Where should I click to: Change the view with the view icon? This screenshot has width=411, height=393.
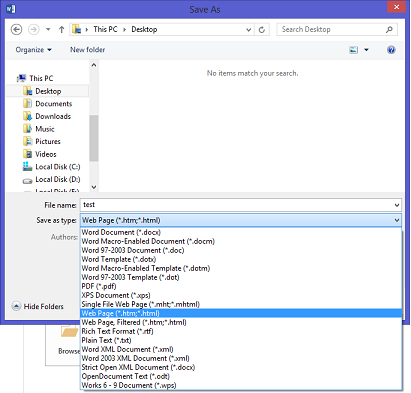point(353,50)
